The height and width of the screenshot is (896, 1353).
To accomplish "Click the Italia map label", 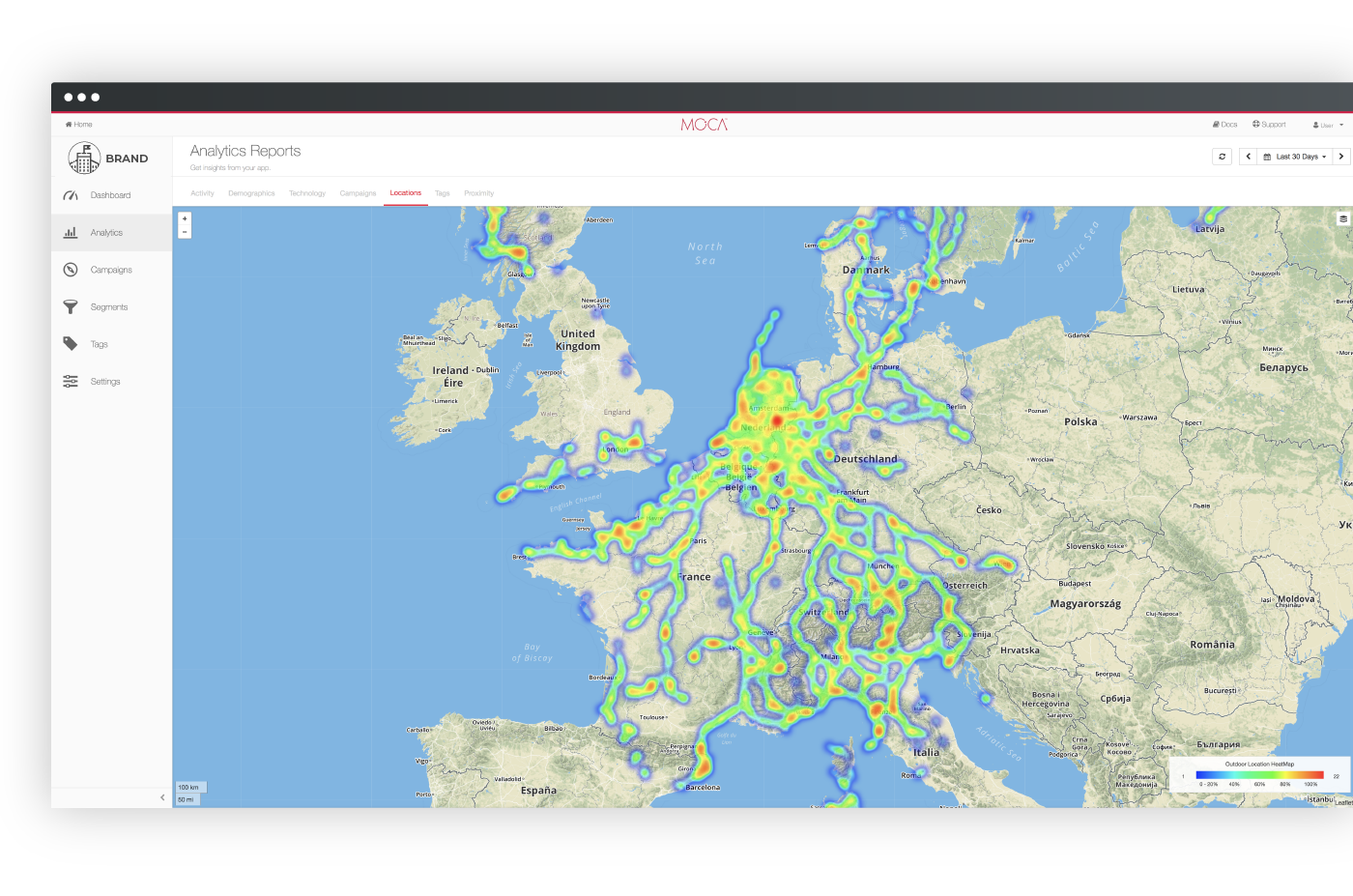I will [926, 752].
